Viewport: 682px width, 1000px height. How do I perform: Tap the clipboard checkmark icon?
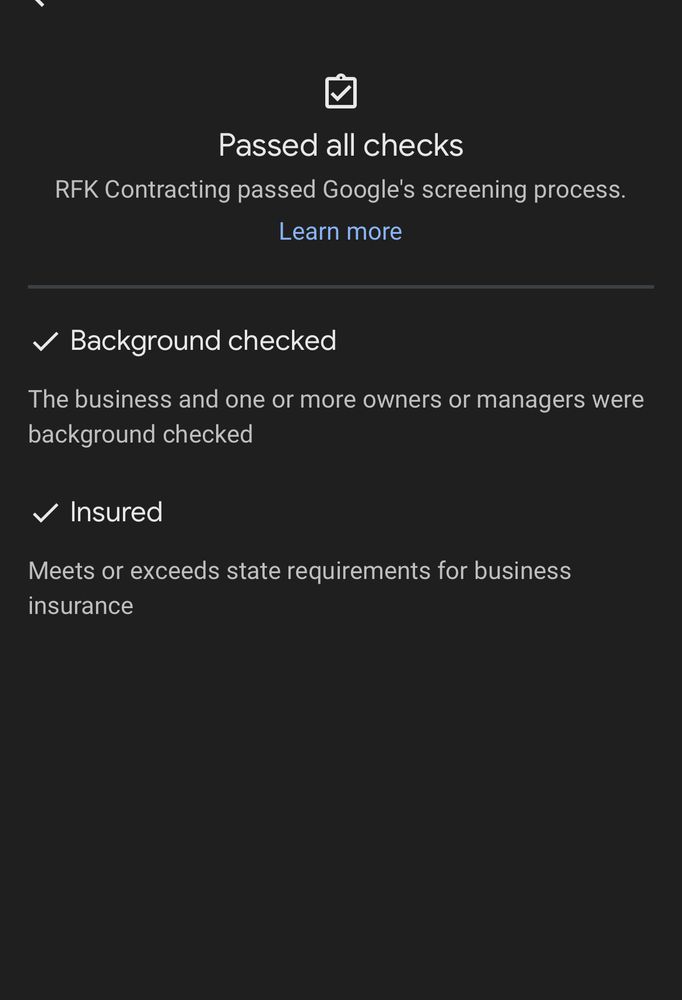pos(341,92)
